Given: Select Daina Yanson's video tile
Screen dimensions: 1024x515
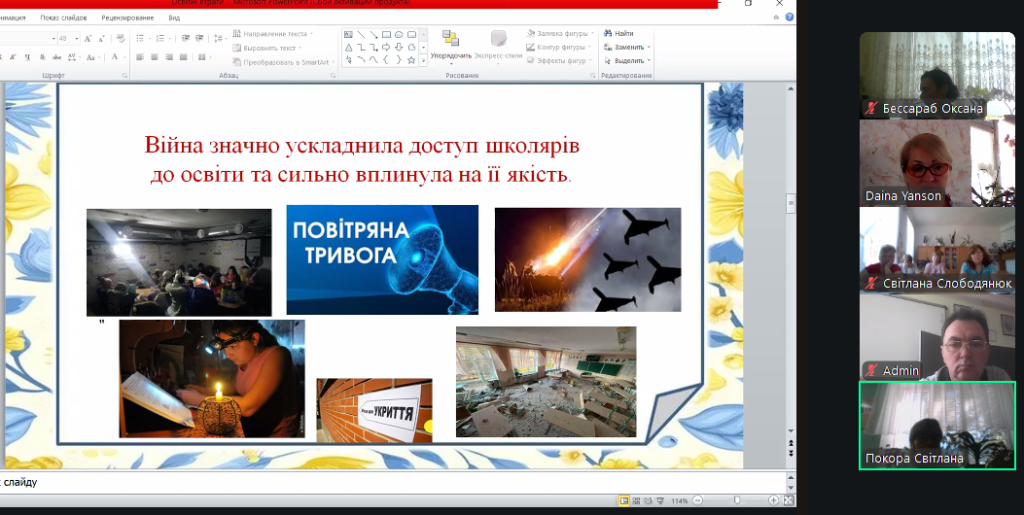Looking at the screenshot, I should tap(937, 162).
